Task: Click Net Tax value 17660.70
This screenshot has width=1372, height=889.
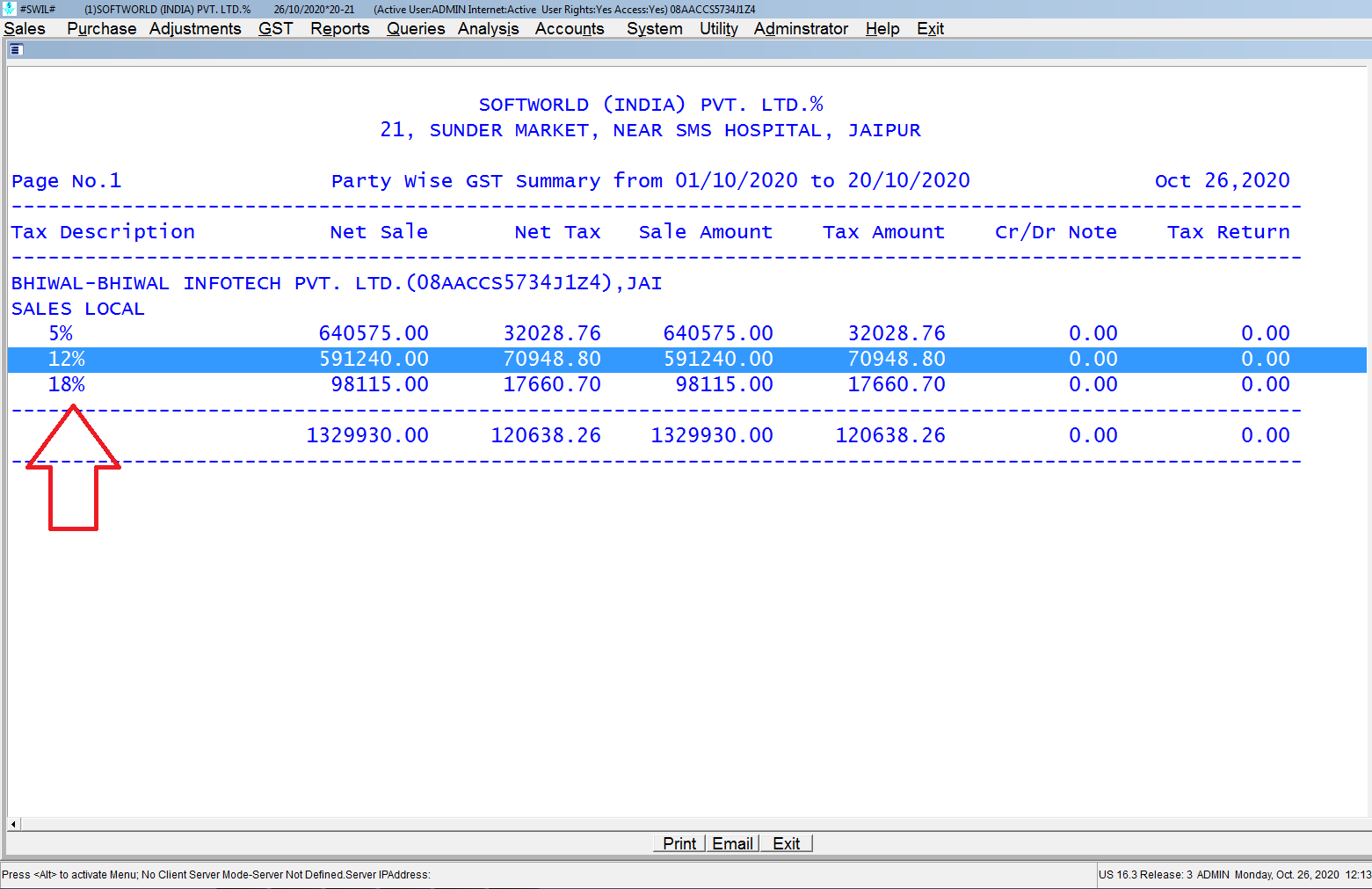Action: click(x=552, y=384)
